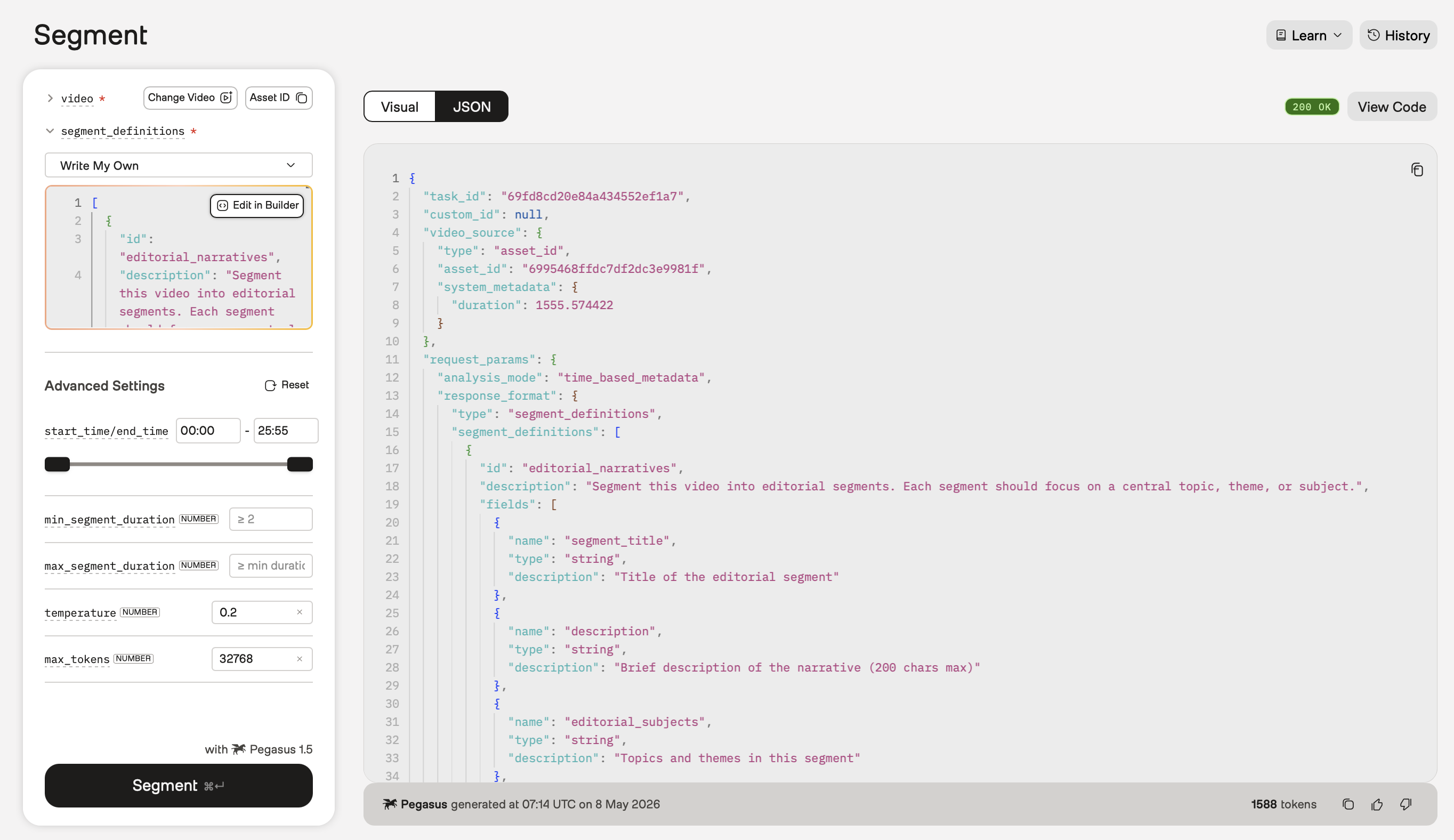
Task: Collapse the segment_definitions section
Action: (x=50, y=131)
